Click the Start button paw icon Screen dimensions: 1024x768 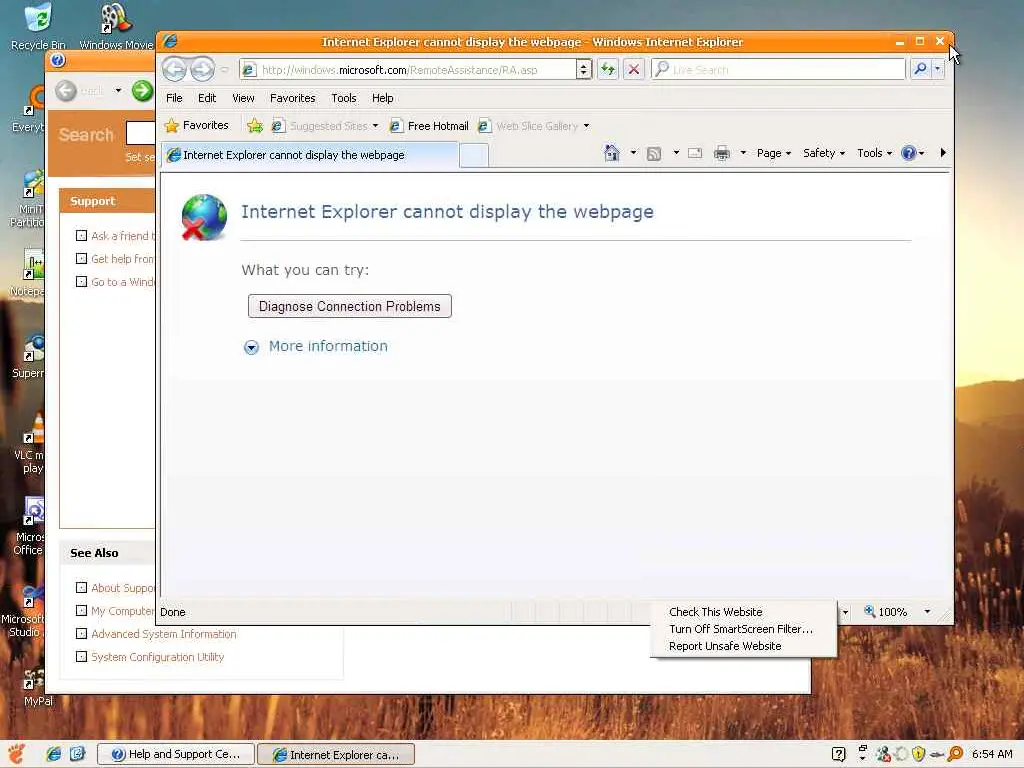click(x=16, y=754)
